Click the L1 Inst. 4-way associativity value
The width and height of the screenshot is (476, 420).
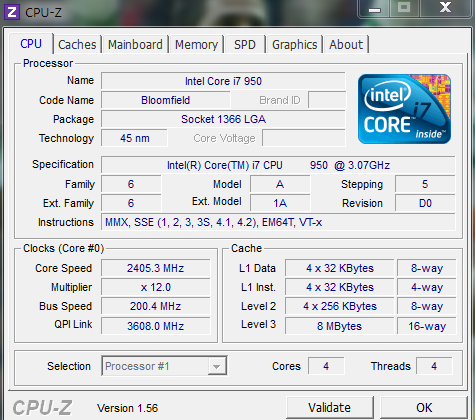pos(427,287)
